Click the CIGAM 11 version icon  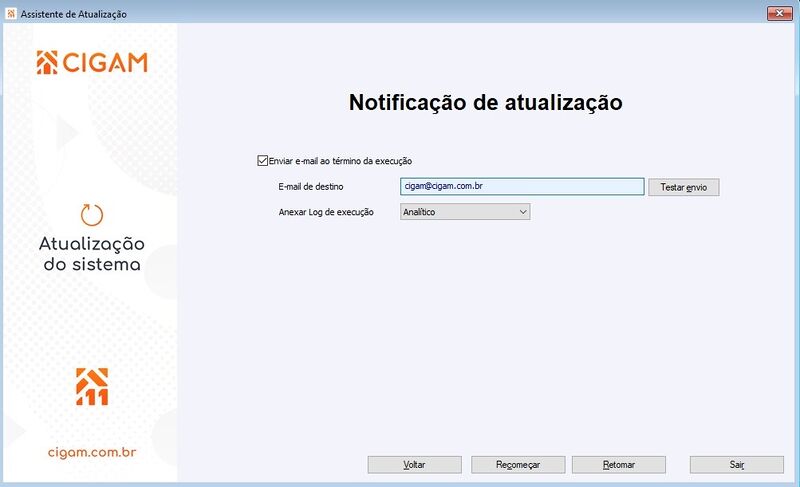coord(92,387)
